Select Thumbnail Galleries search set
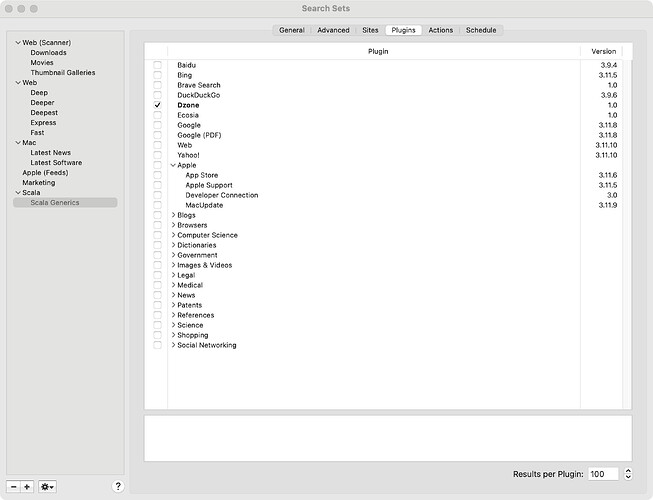Viewport: 653px width, 500px height. point(63,72)
